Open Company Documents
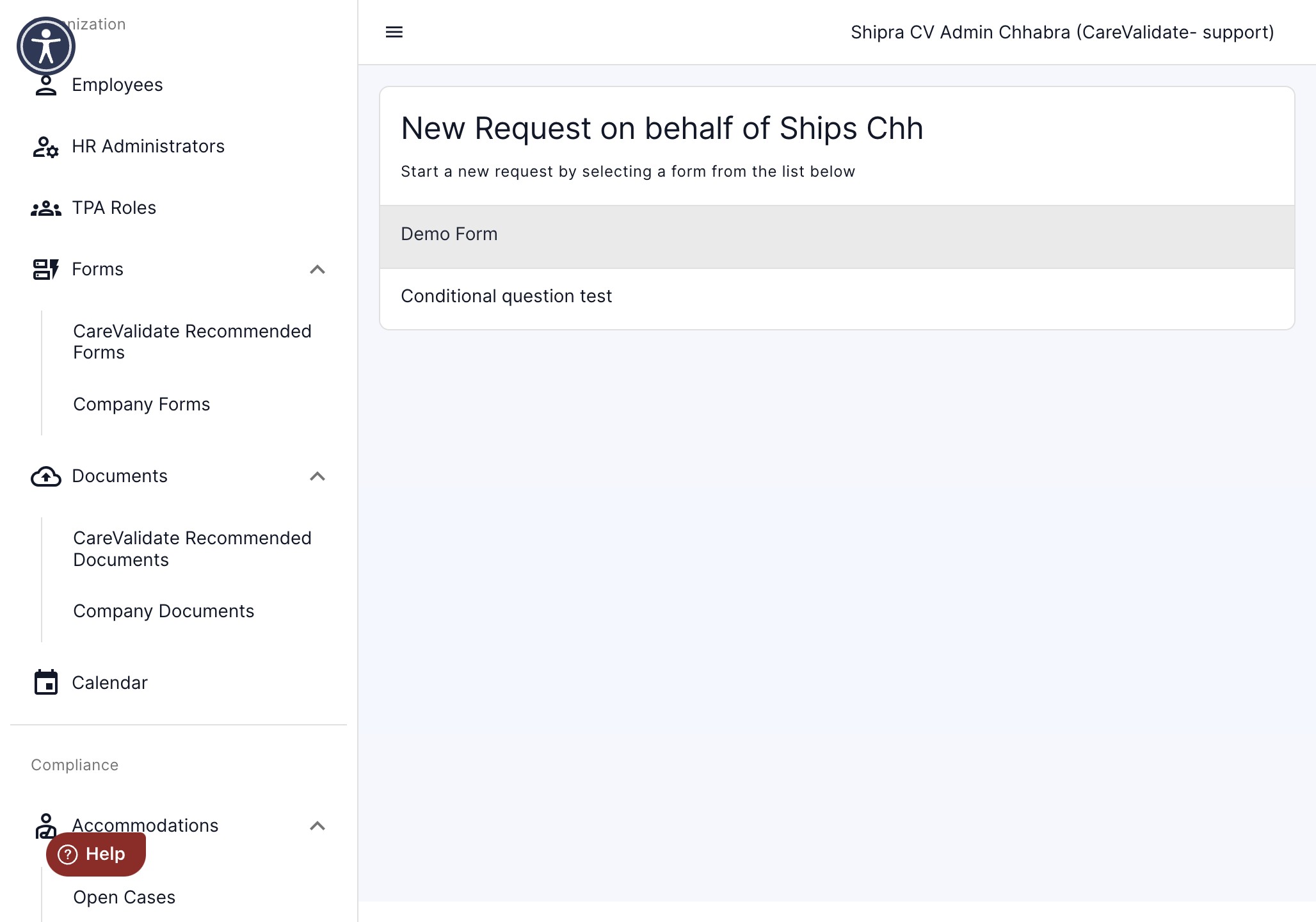The image size is (1316, 922). tap(163, 611)
